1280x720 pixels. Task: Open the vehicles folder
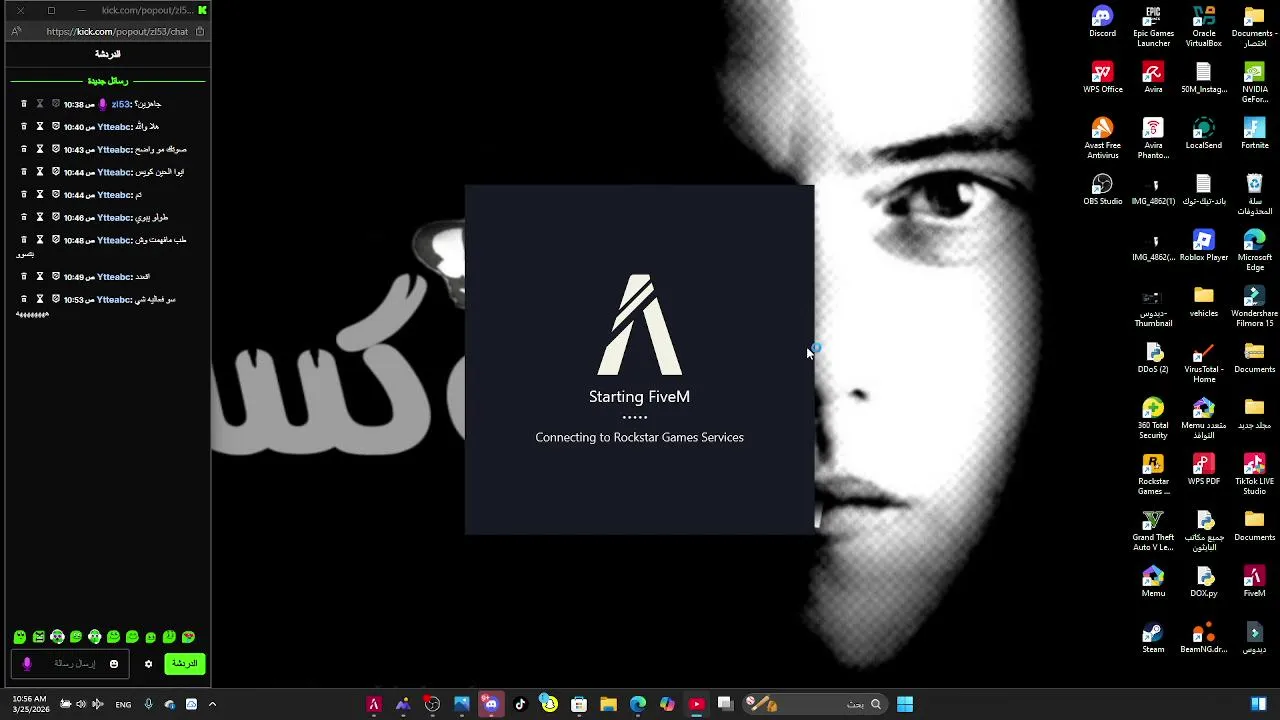[1204, 302]
